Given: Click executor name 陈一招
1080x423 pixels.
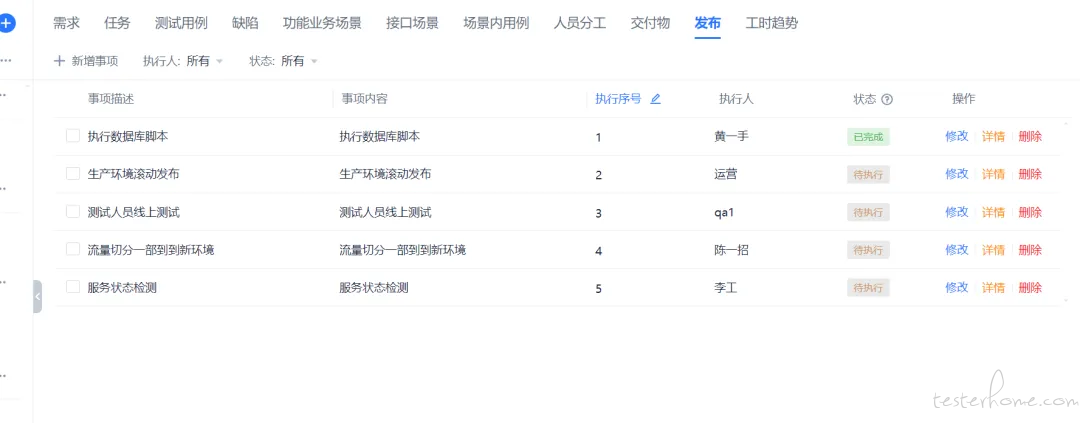Looking at the screenshot, I should tap(731, 250).
